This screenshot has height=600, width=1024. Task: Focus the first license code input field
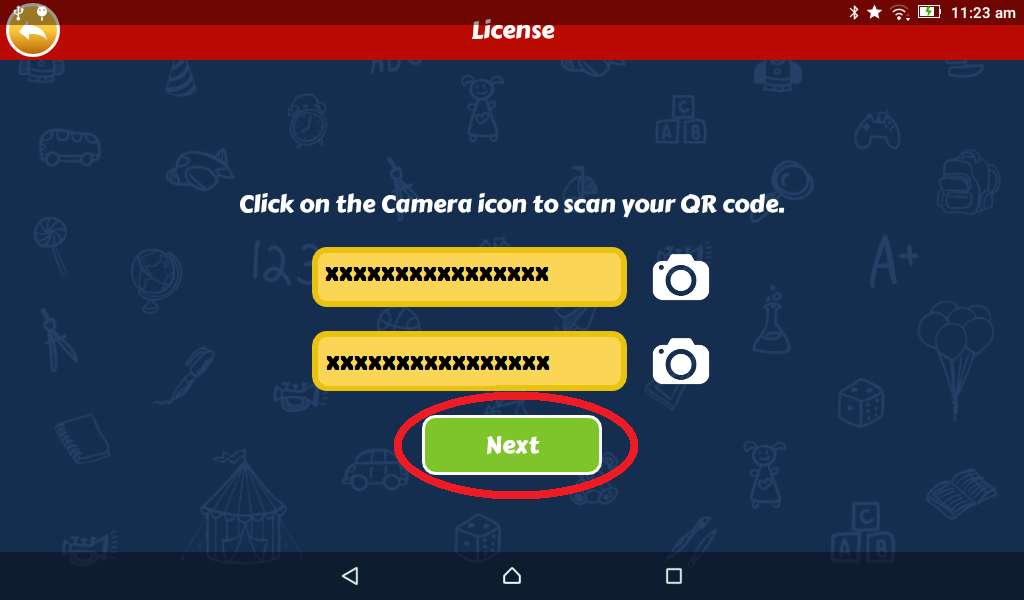(x=470, y=277)
